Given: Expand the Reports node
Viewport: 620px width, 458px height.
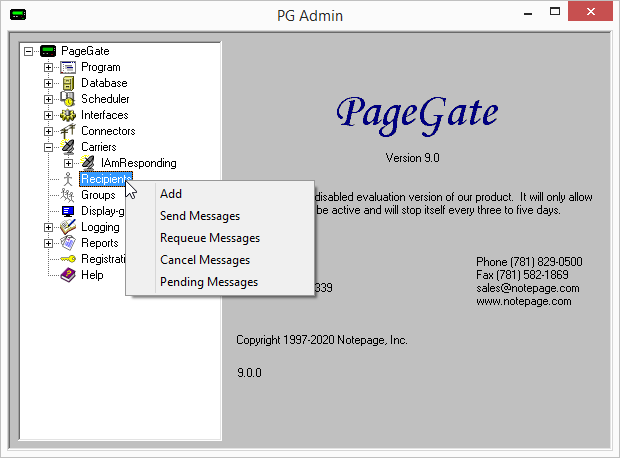Looking at the screenshot, I should (48, 243).
